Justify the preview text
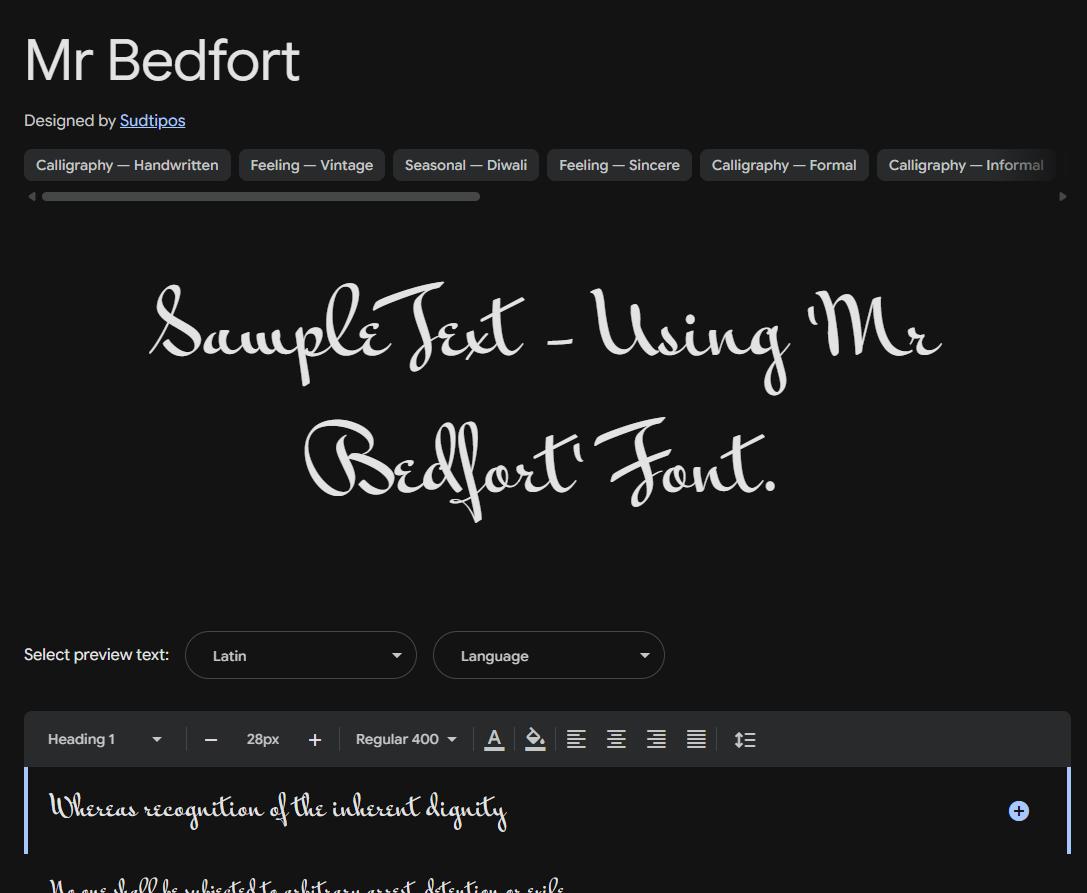1087x893 pixels. [696, 740]
